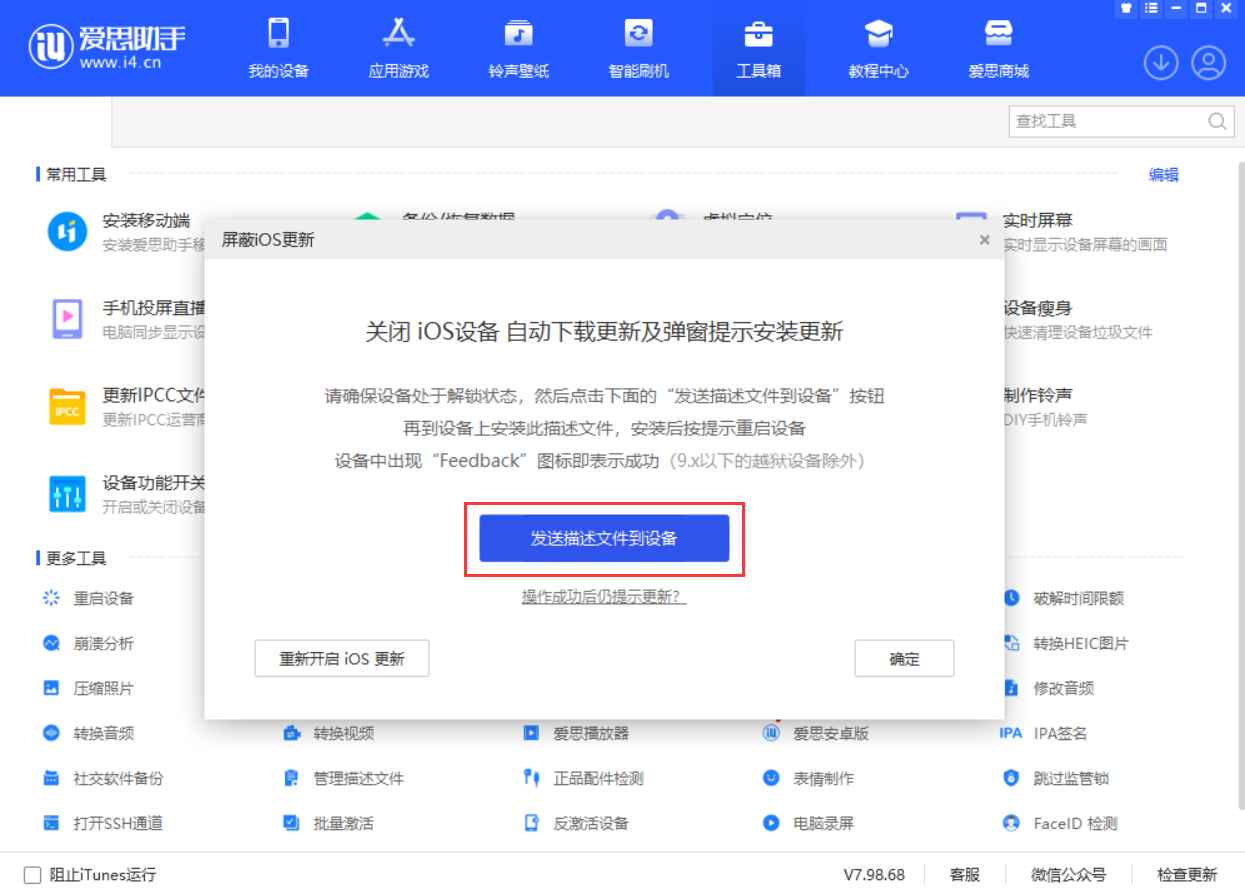1245x895 pixels.
Task: Click into the 查找工具 search field
Action: [x=1105, y=122]
